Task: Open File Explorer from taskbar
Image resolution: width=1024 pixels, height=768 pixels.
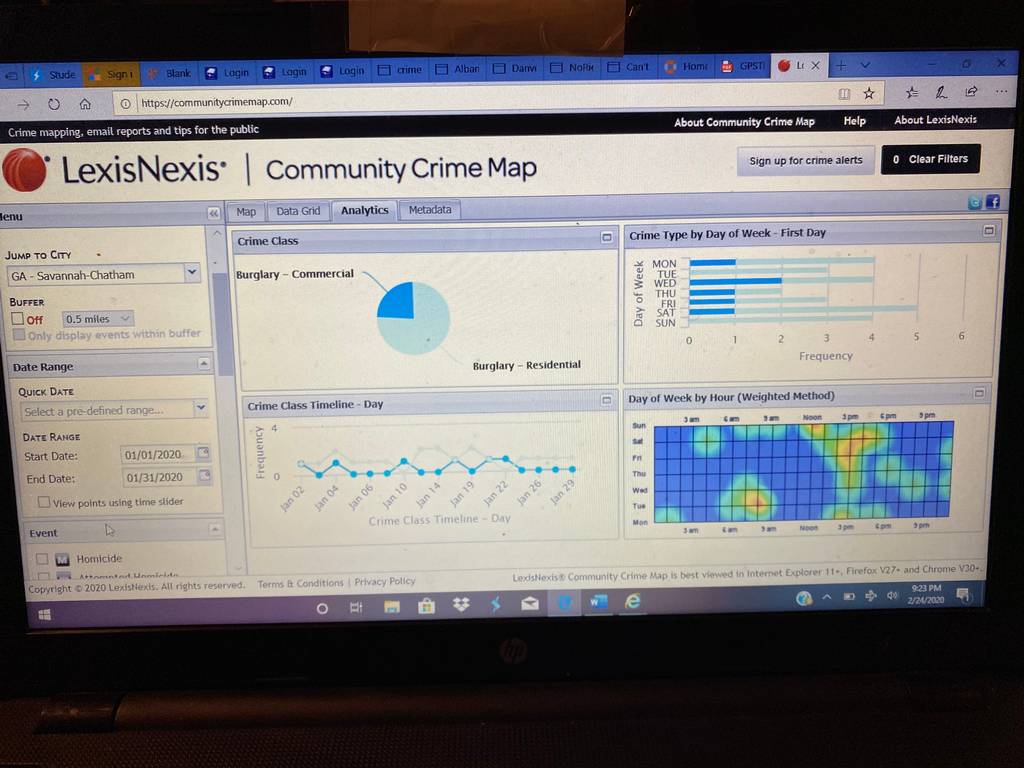Action: tap(392, 607)
